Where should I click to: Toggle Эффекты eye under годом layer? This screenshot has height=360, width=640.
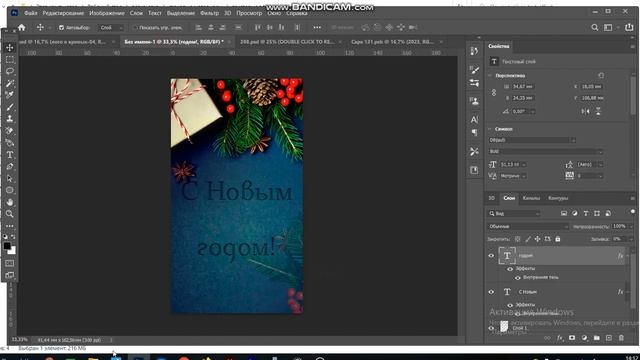point(510,269)
